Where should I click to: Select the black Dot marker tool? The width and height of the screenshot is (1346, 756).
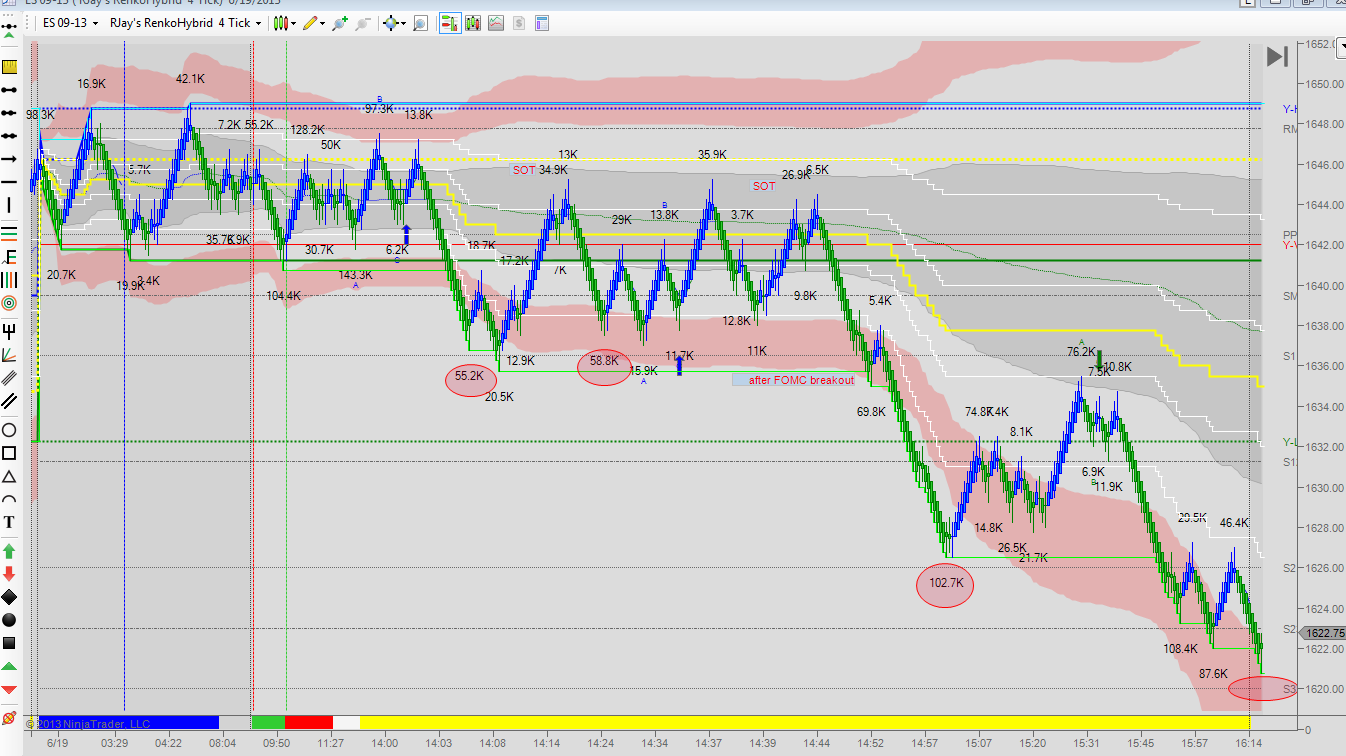10,620
